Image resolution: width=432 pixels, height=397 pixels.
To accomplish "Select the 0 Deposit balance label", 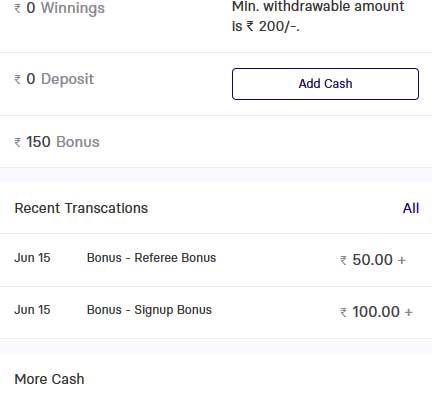I will (x=60, y=79).
